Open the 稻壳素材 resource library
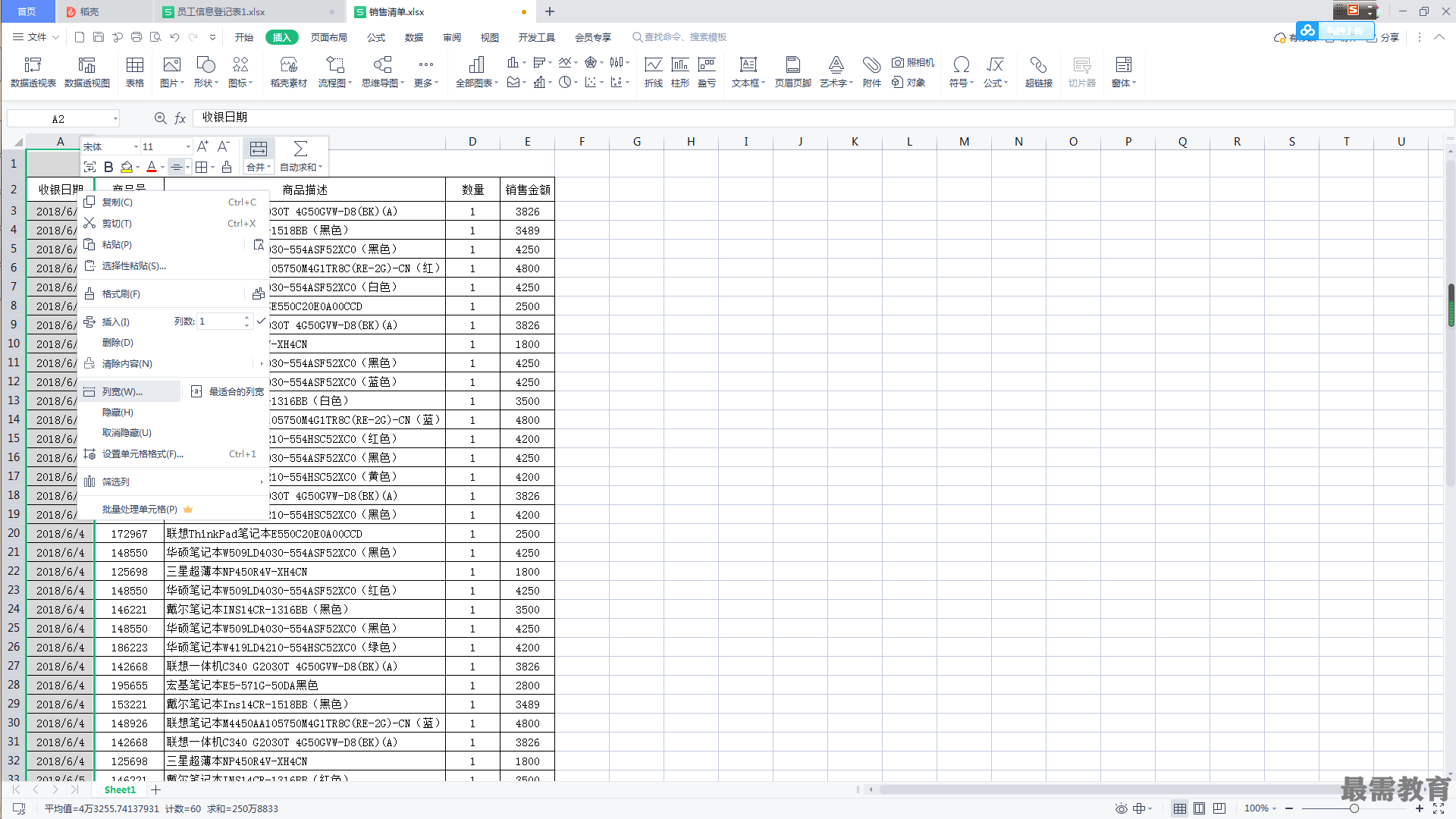The width and height of the screenshot is (1456, 819). (x=288, y=72)
